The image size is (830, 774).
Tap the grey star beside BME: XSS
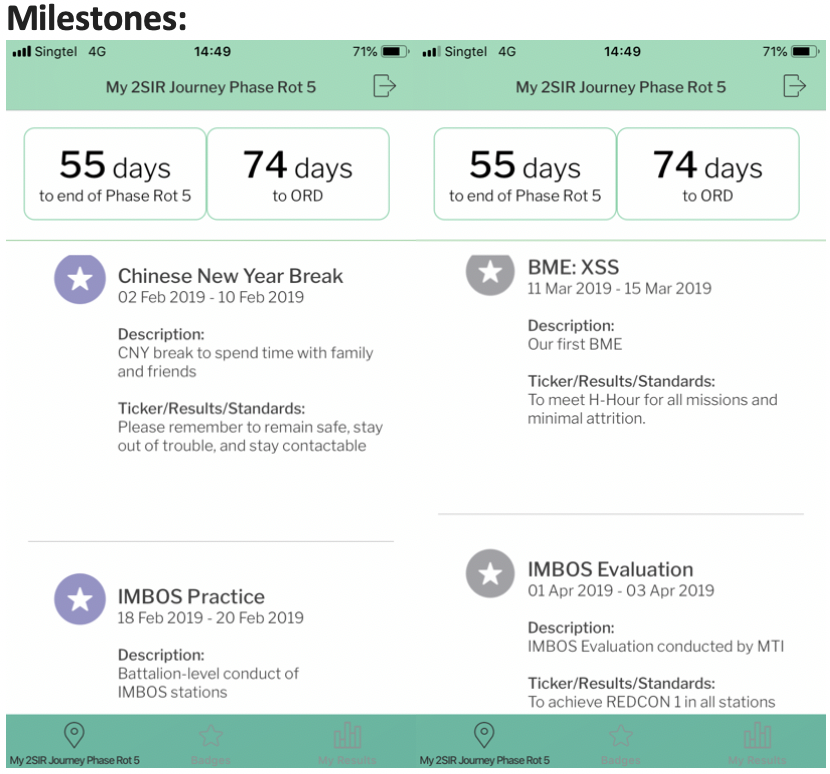point(489,271)
